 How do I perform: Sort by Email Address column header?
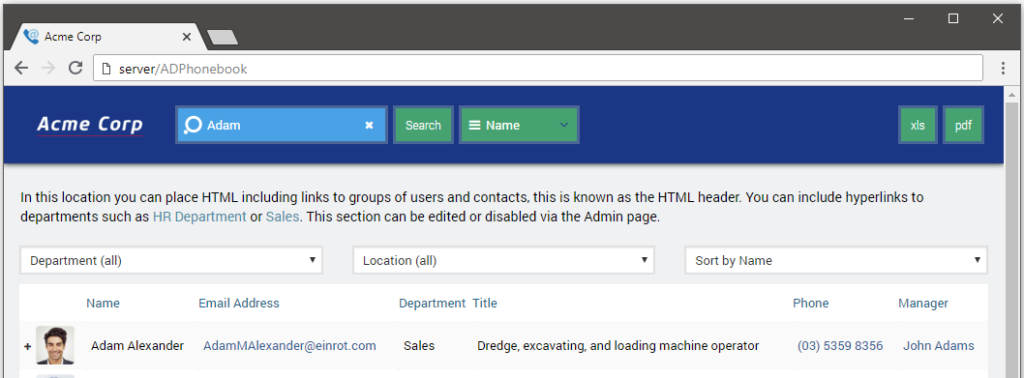(239, 303)
